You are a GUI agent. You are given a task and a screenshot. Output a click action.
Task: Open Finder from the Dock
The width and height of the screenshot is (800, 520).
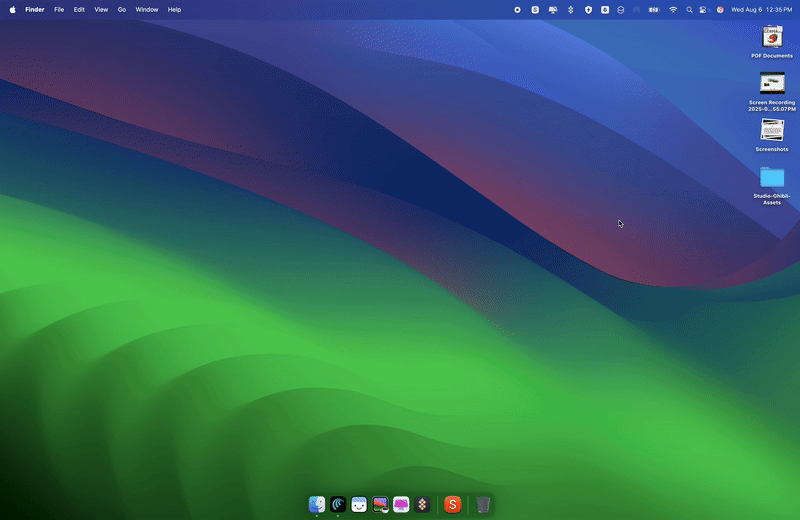coord(317,505)
